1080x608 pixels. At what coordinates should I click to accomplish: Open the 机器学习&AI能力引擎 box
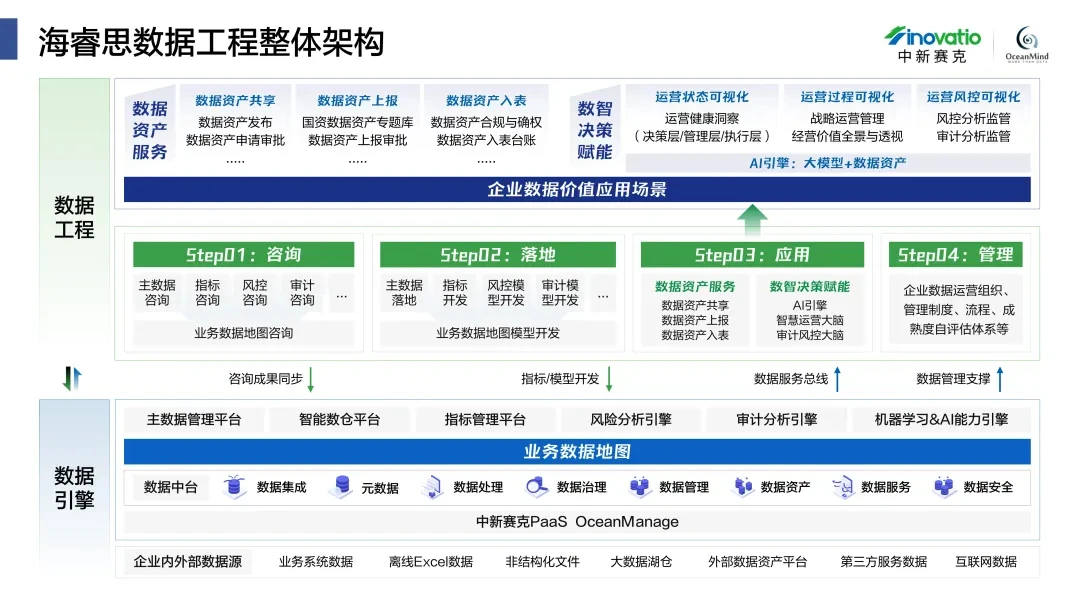[x=942, y=419]
